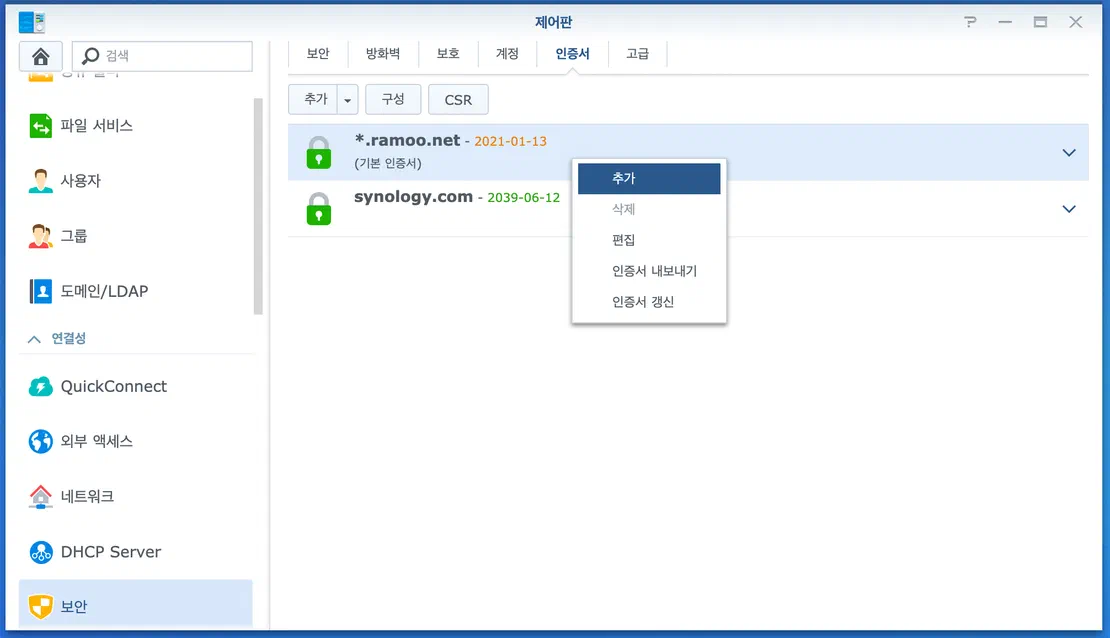Screen dimensions: 1110x638
Task: Choose 인증서 내보내기 in the context menu
Action: [x=649, y=271]
